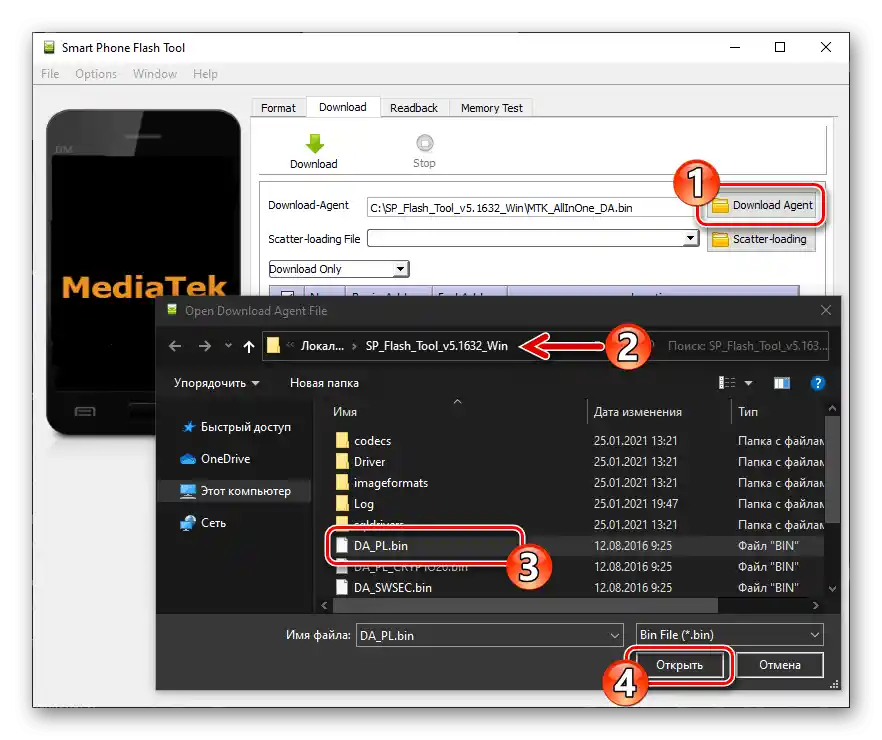Select the Log folder
882x740 pixels.
[x=363, y=504]
